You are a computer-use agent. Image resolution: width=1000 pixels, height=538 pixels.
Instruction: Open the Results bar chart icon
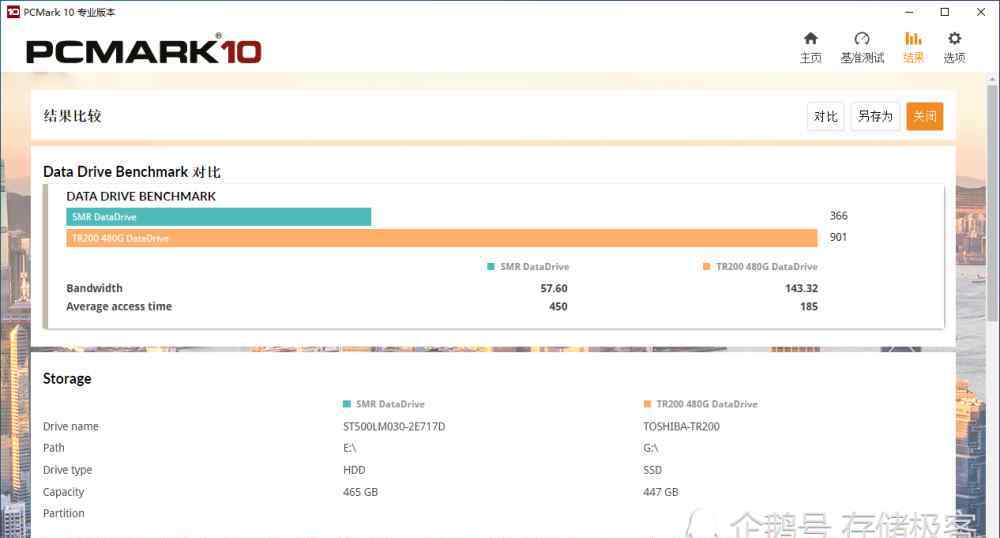tap(913, 38)
